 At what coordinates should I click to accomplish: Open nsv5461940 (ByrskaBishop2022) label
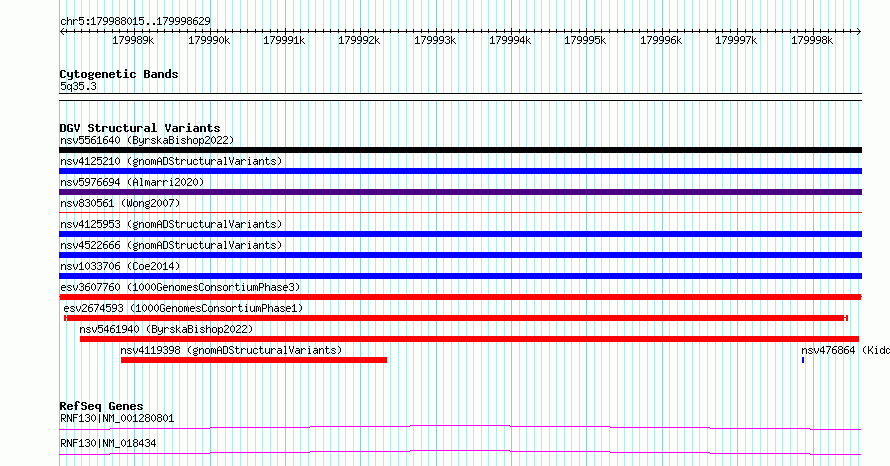(x=166, y=329)
